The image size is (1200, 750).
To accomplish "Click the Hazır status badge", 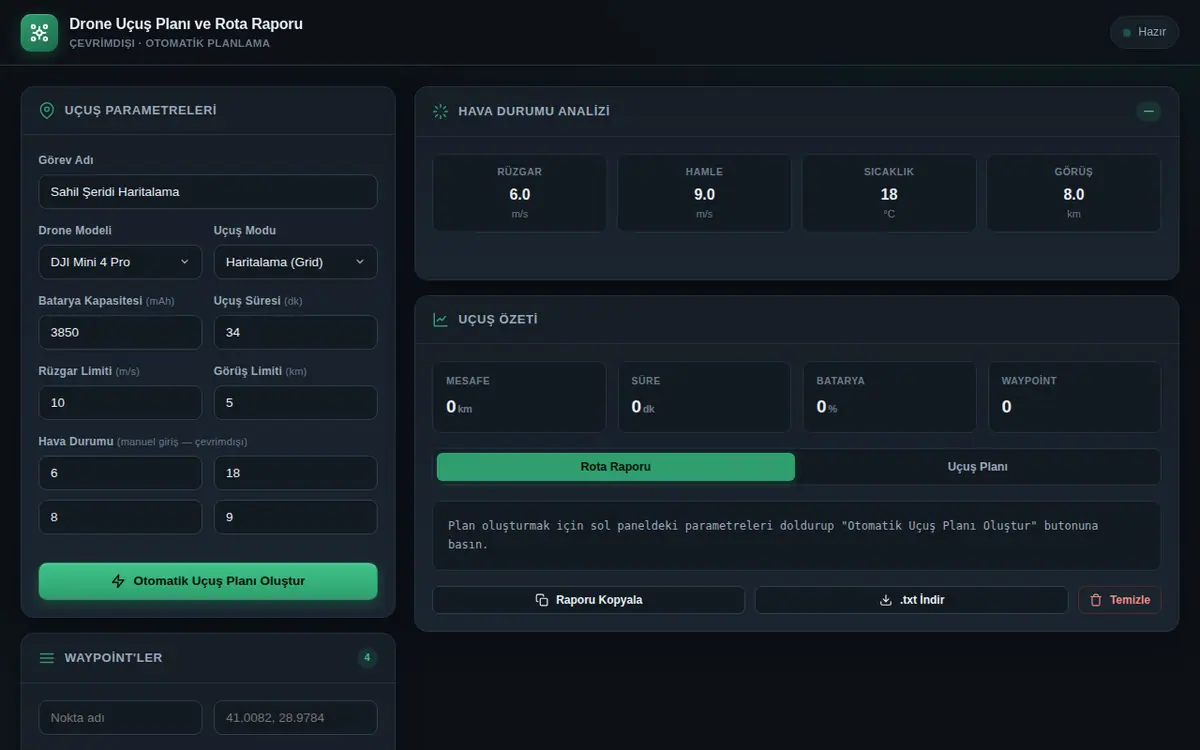I will 1144,32.
